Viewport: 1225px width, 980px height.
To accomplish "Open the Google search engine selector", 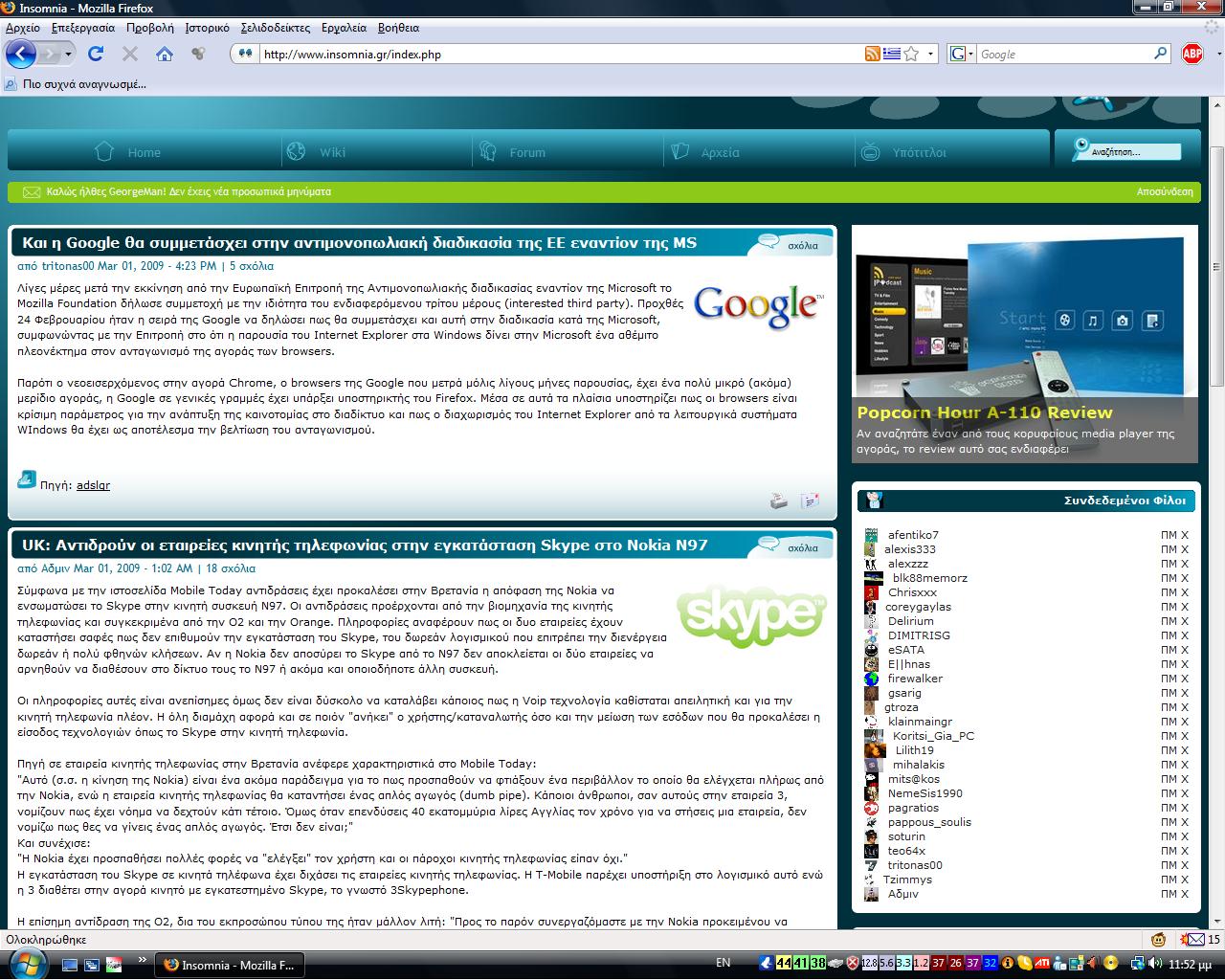I will point(962,54).
